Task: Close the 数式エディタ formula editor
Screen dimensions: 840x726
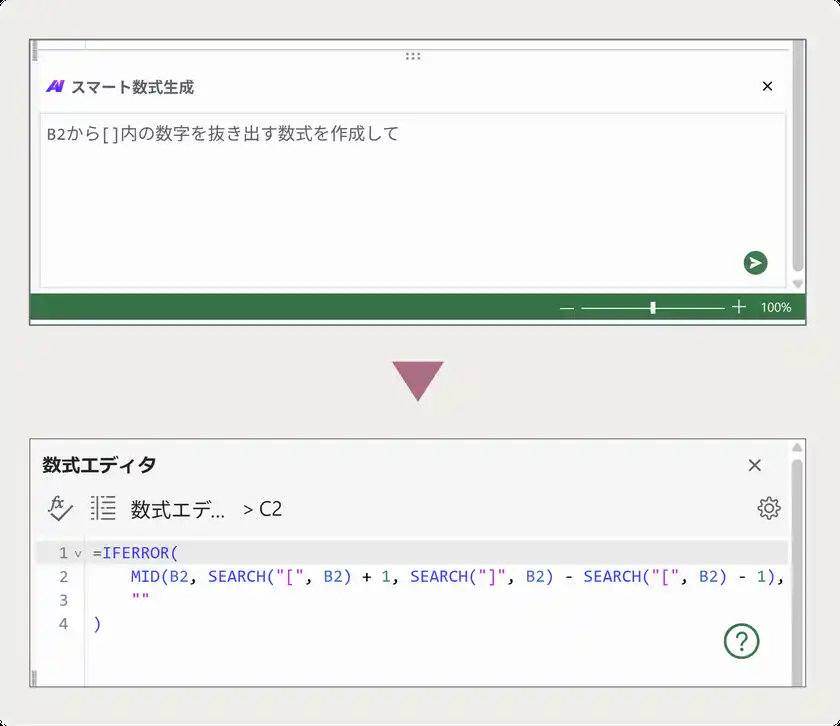Action: [755, 465]
